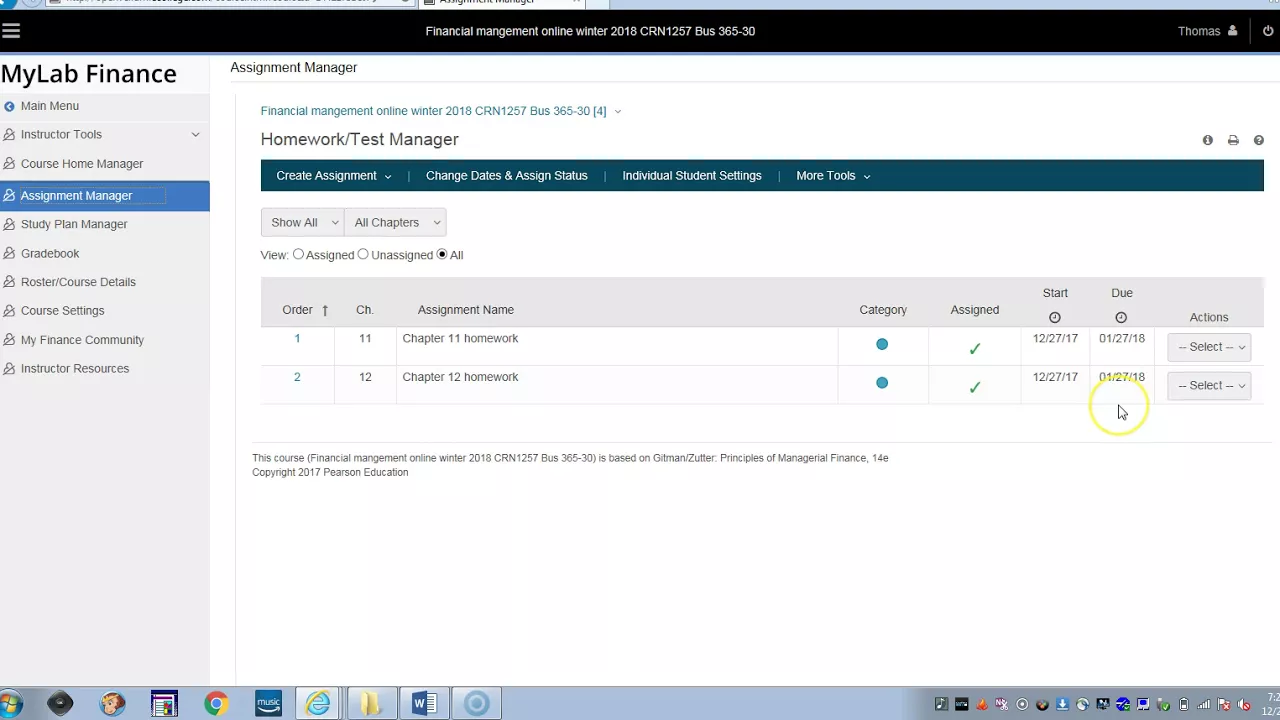The height and width of the screenshot is (720, 1280).
Task: Open Course Settings in sidebar
Action: 62,311
